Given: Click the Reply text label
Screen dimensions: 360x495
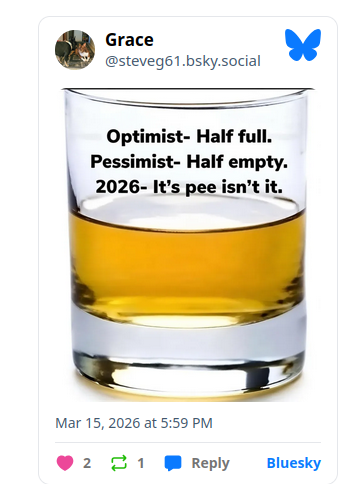Looking at the screenshot, I should click(x=210, y=463).
